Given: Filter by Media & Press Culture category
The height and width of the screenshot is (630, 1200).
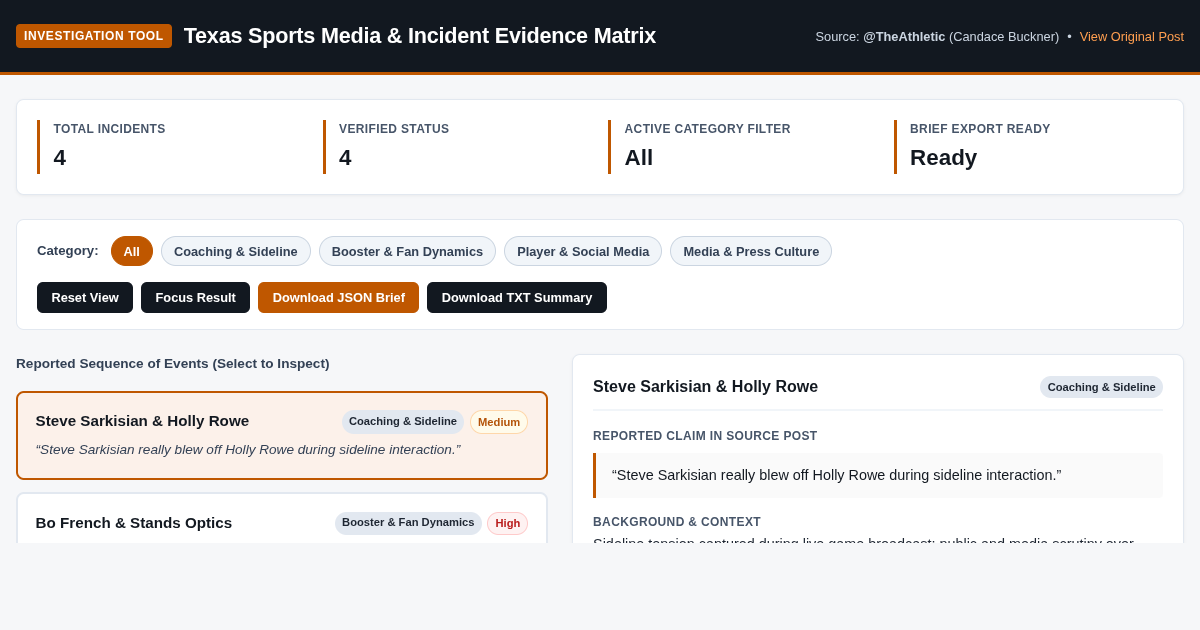Looking at the screenshot, I should 751,251.
